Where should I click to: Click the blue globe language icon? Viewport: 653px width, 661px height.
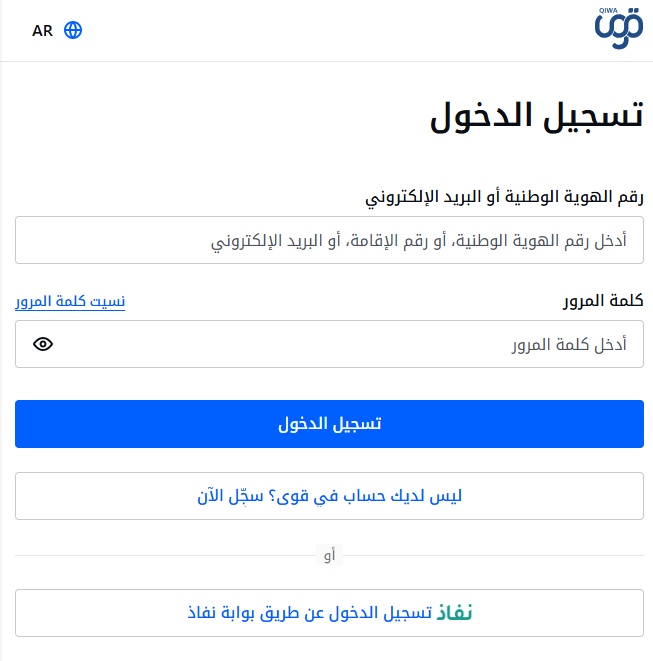point(73,30)
